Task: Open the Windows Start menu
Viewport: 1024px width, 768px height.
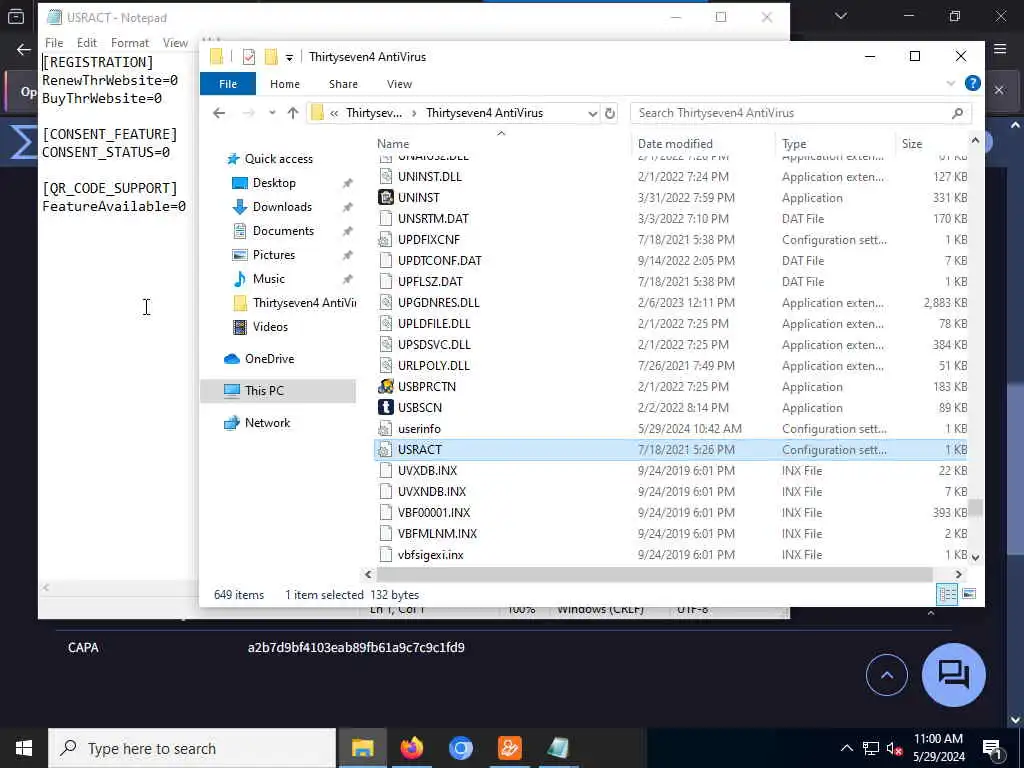Action: [24, 748]
